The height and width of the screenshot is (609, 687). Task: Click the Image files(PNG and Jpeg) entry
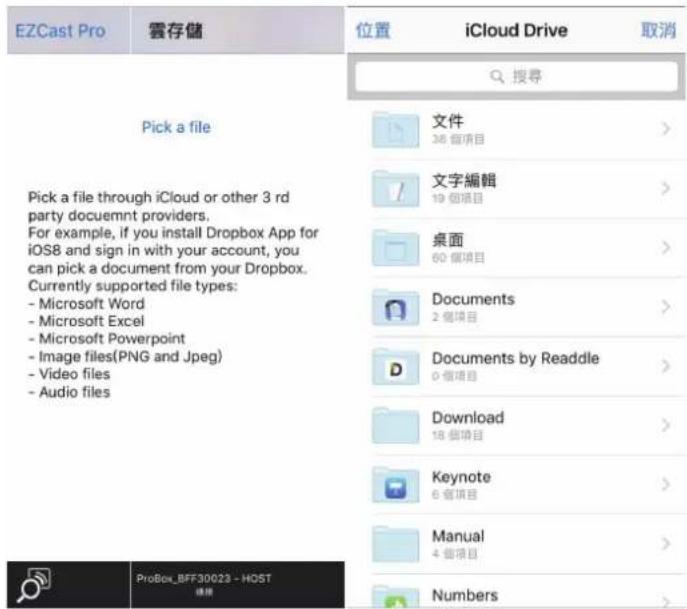point(126,357)
